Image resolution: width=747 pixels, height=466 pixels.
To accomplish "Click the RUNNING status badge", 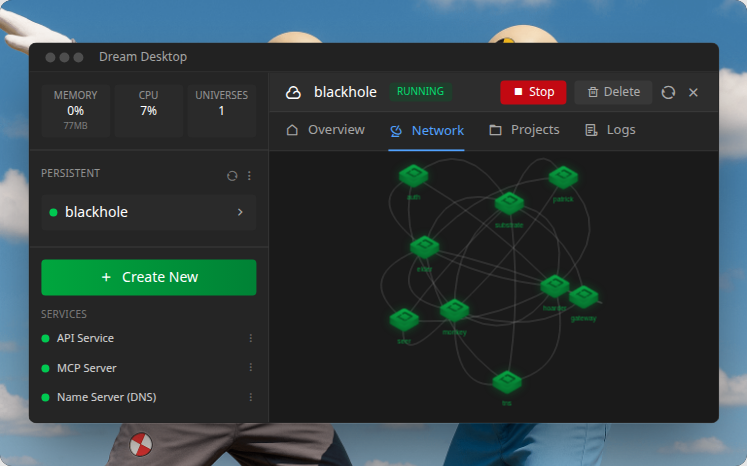I will pyautogui.click(x=420, y=91).
